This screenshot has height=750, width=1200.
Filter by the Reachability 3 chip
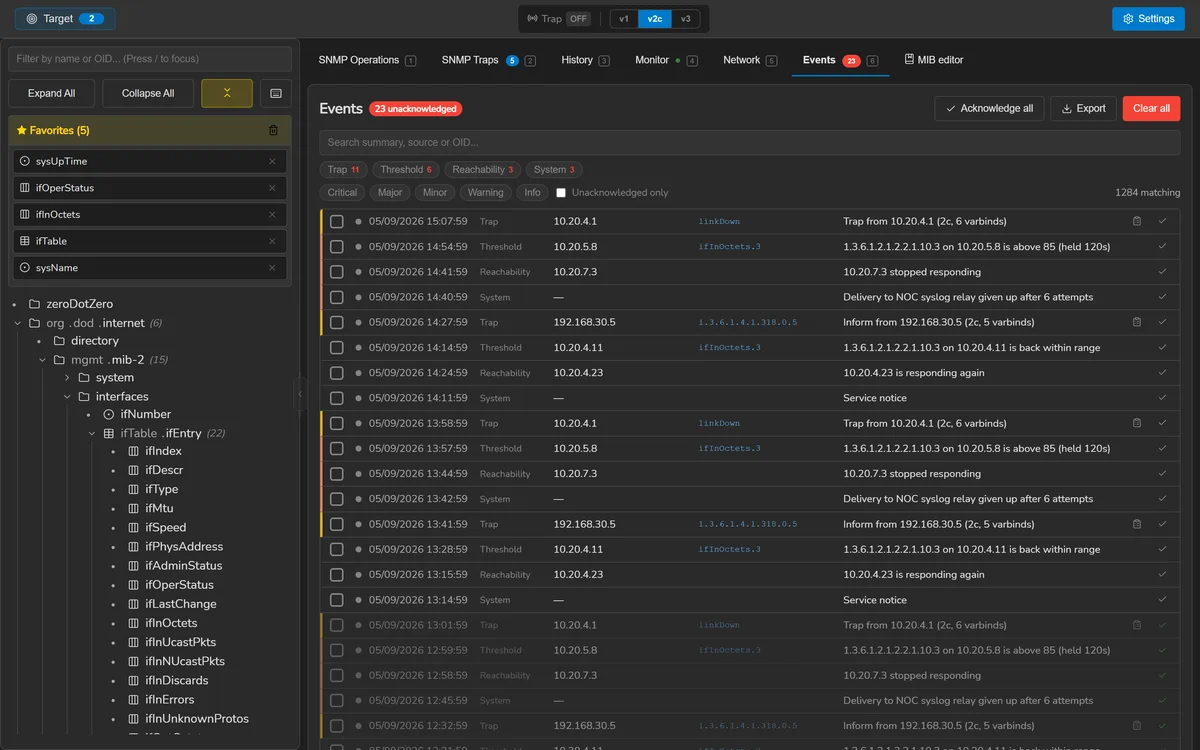click(x=483, y=169)
